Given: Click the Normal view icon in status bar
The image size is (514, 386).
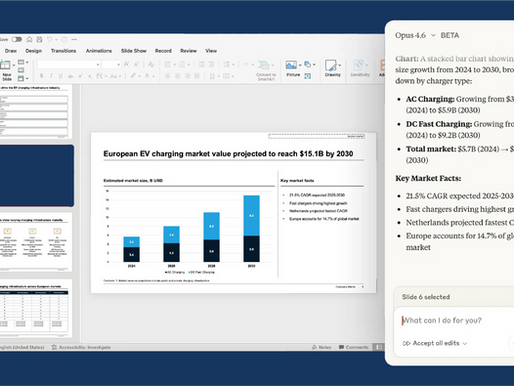Looking at the screenshot, I should point(379,347).
